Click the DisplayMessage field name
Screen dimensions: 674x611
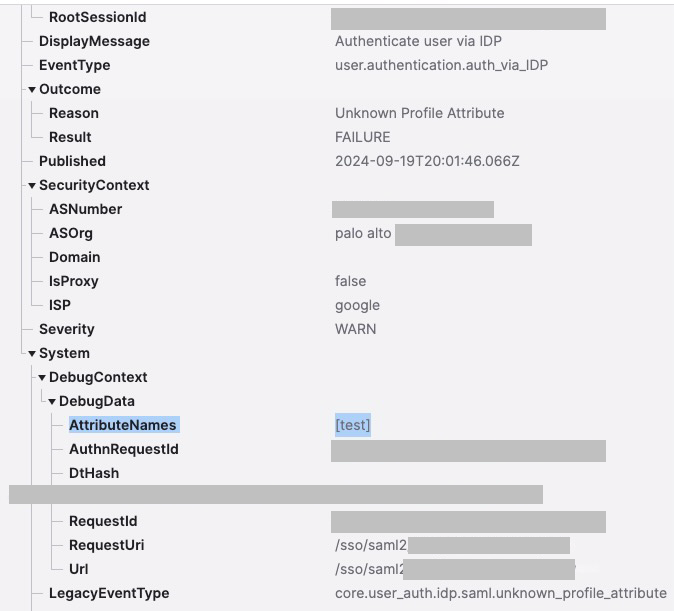coord(94,41)
